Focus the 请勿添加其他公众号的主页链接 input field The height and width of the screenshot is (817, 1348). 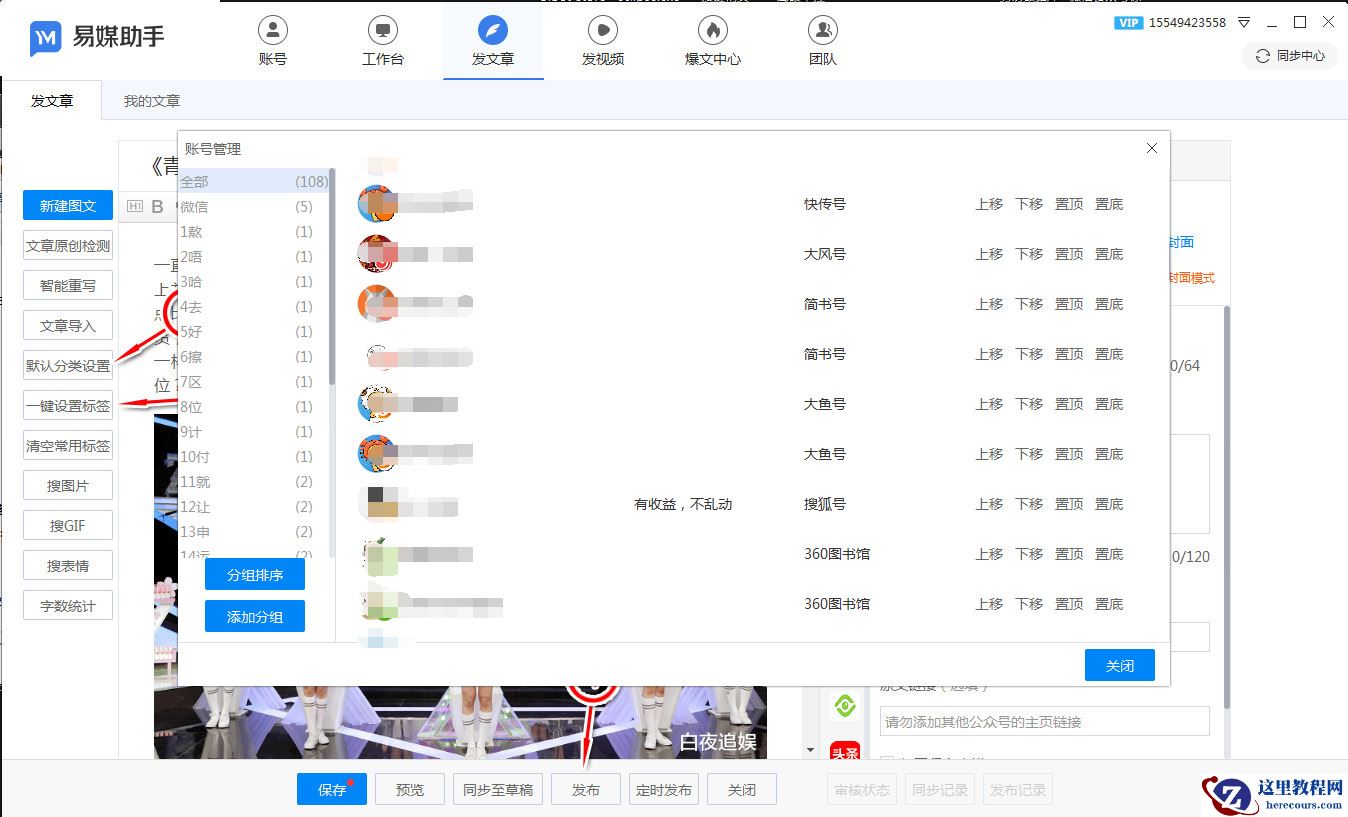pyautogui.click(x=1045, y=721)
